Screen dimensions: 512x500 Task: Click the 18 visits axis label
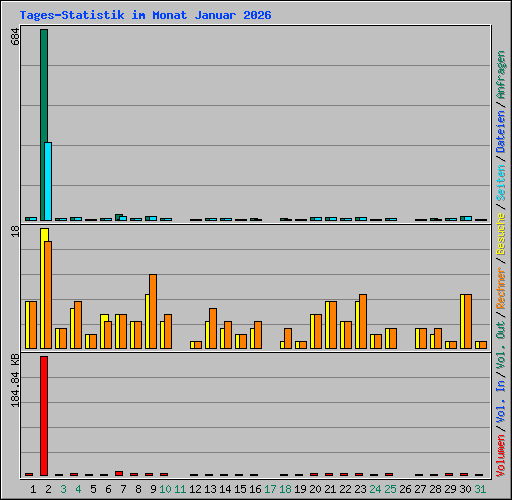coord(15,231)
